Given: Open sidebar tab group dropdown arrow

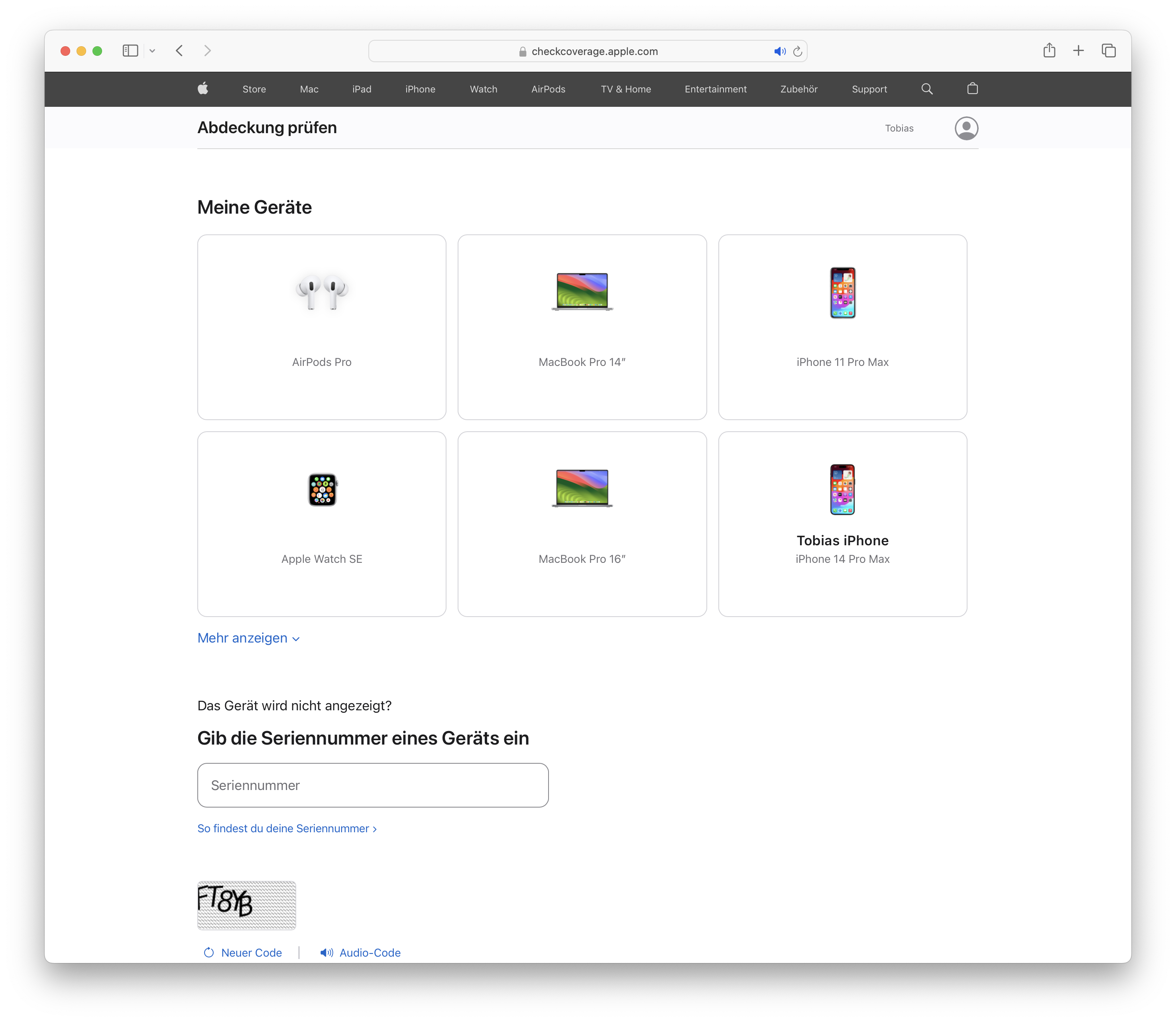Looking at the screenshot, I should click(152, 51).
